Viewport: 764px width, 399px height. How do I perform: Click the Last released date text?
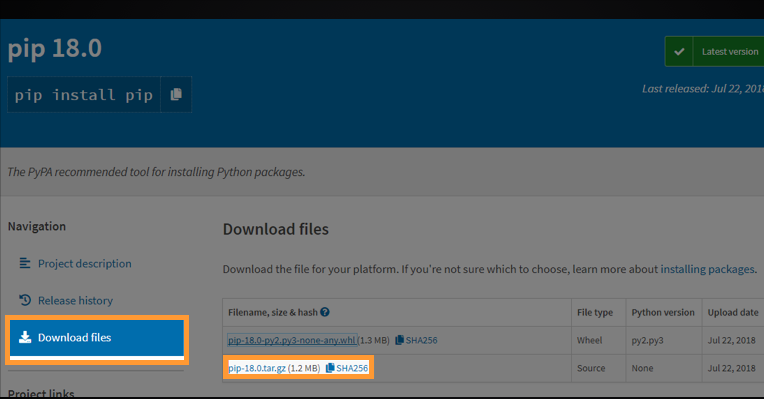(703, 89)
